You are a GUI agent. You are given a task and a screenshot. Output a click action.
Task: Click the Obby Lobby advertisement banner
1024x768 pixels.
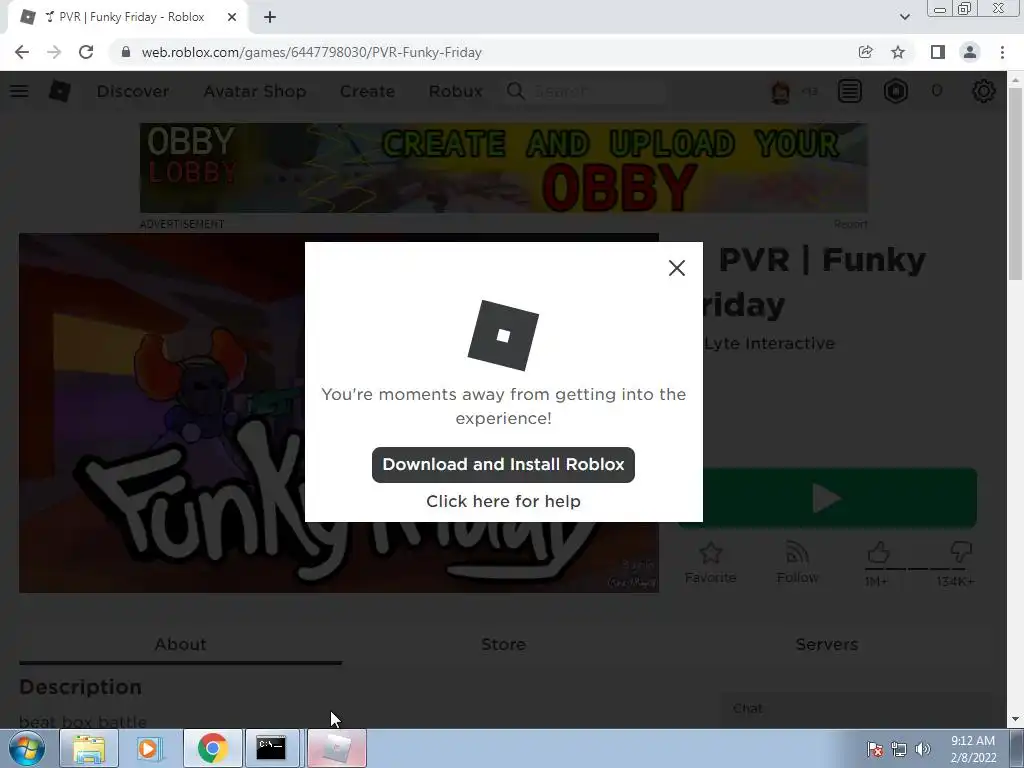tap(504, 168)
